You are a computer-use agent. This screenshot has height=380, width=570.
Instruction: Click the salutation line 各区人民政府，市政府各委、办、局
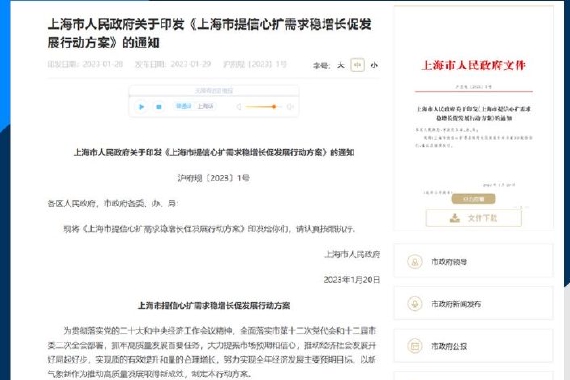pos(113,203)
